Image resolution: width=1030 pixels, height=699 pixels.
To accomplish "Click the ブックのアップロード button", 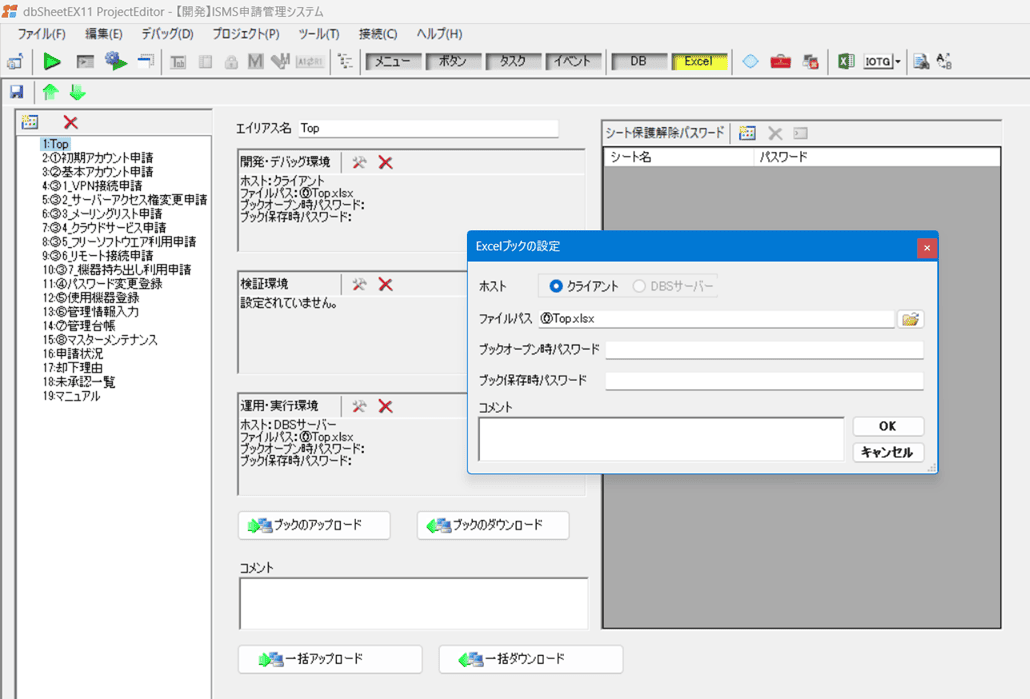I will (x=314, y=525).
